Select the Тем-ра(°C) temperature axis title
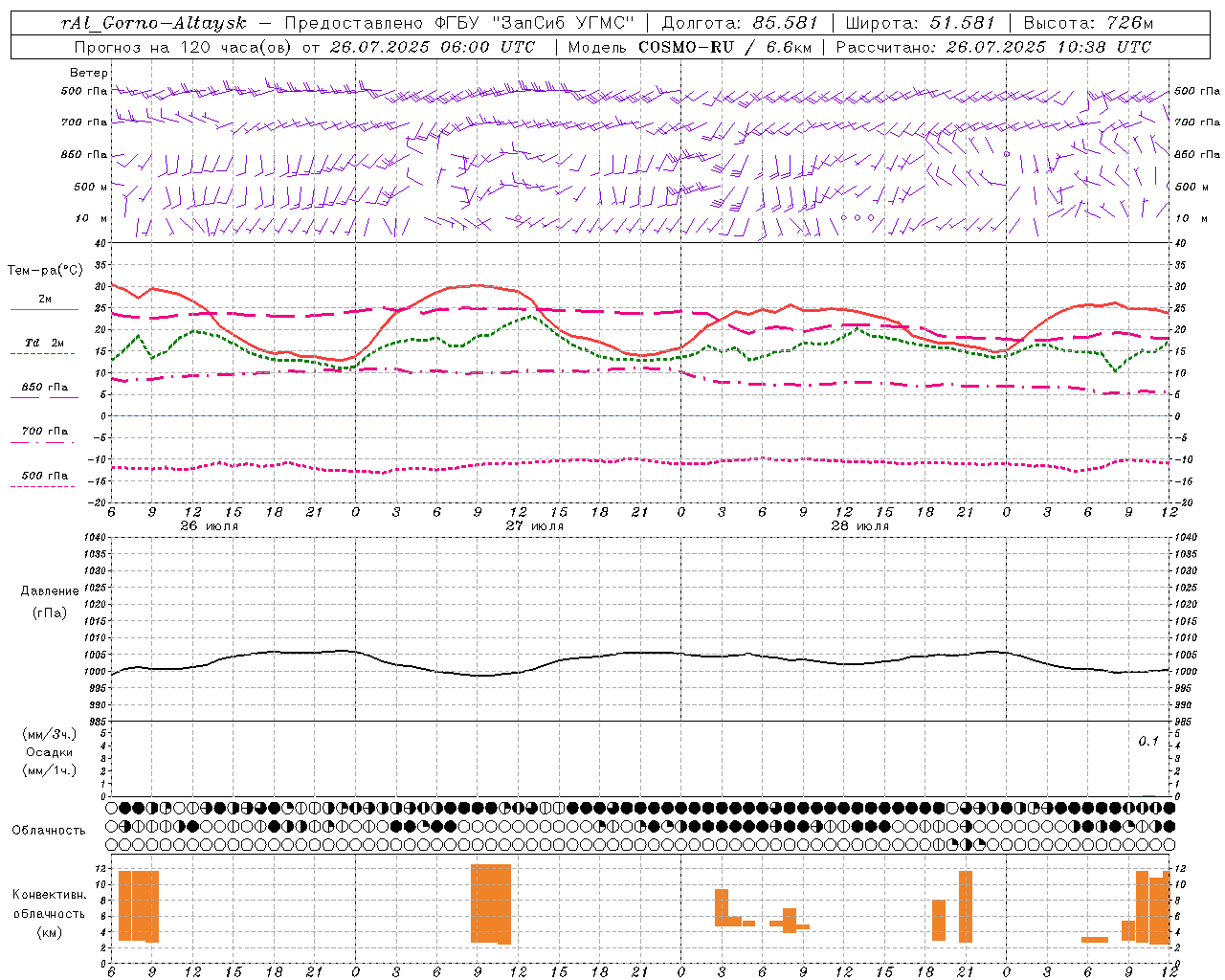This screenshot has width=1225, height=980. [45, 271]
